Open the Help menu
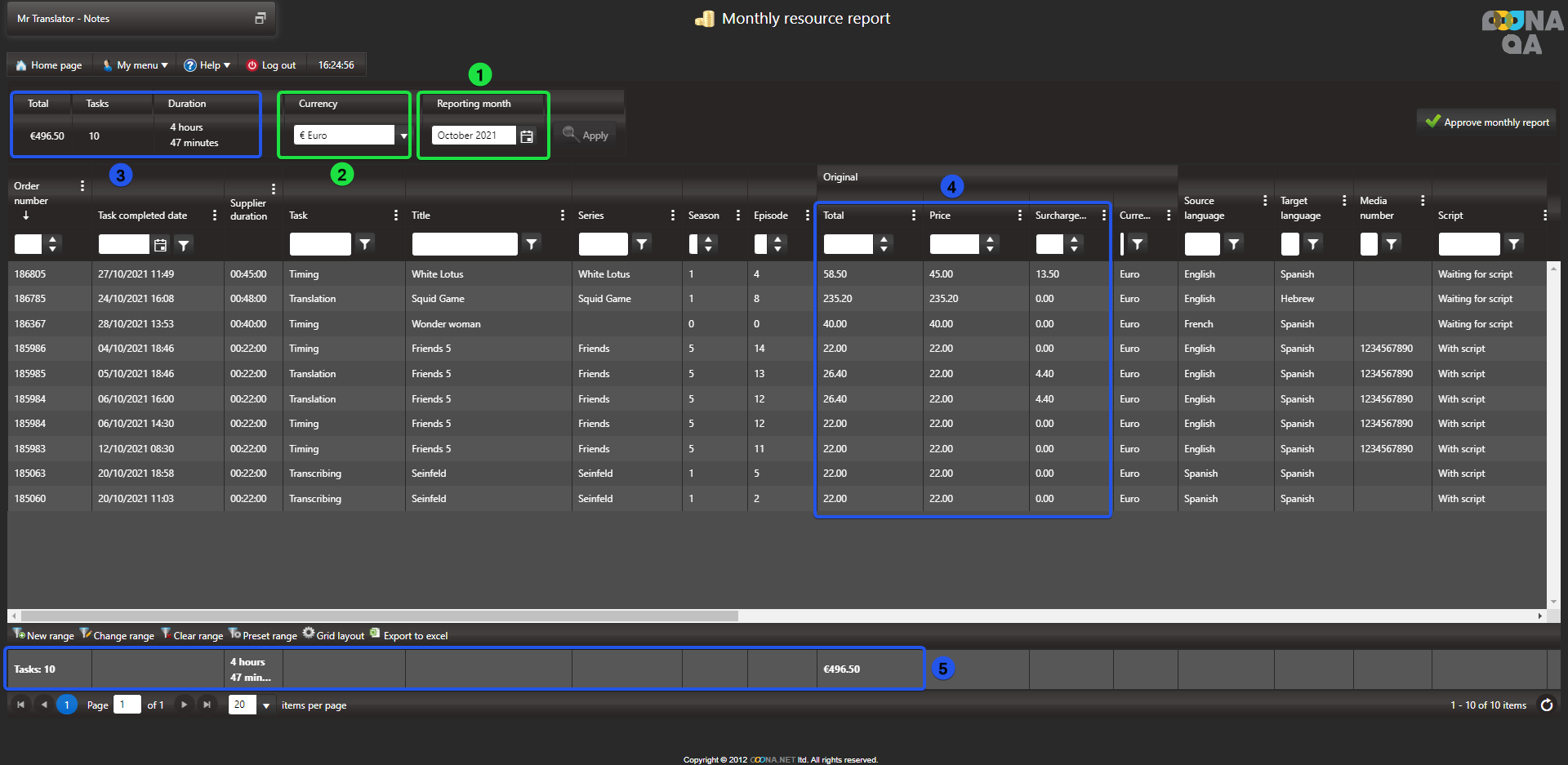This screenshot has width=1568, height=765. coord(207,65)
